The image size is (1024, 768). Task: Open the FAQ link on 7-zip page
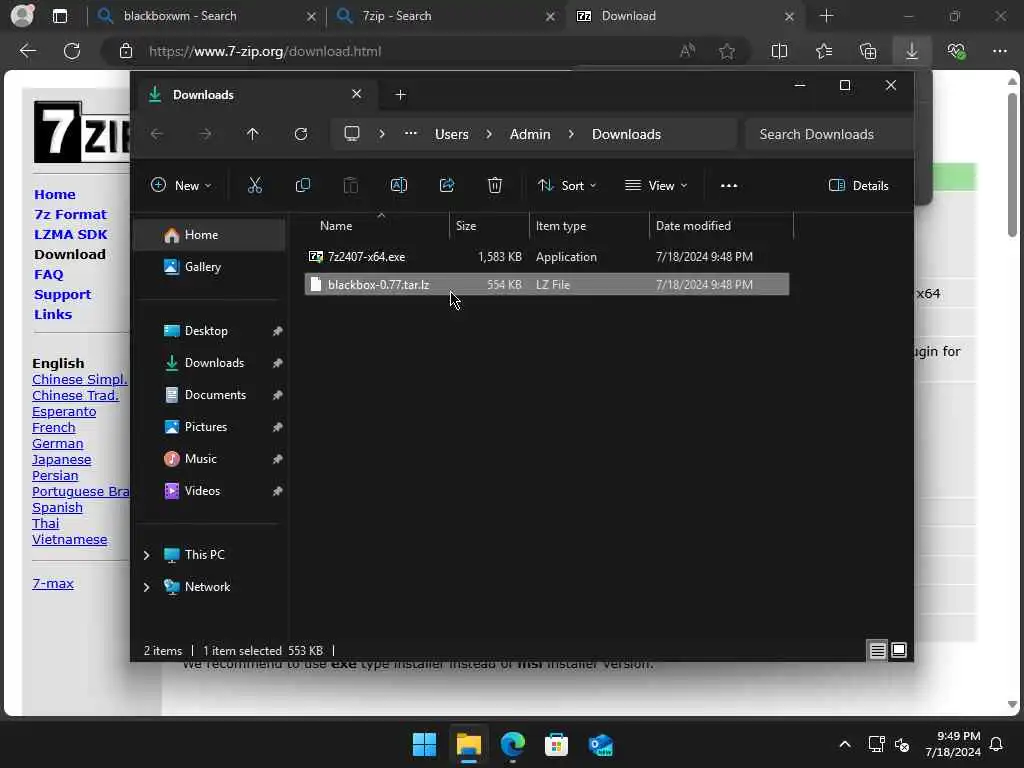(49, 275)
